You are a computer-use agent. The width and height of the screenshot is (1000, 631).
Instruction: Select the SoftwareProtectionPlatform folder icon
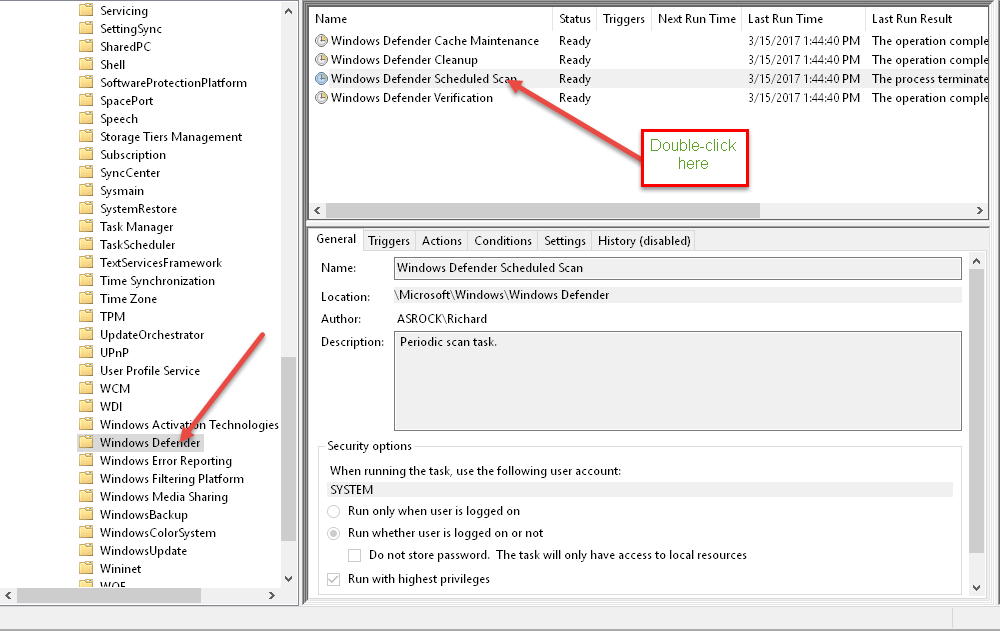(x=86, y=82)
